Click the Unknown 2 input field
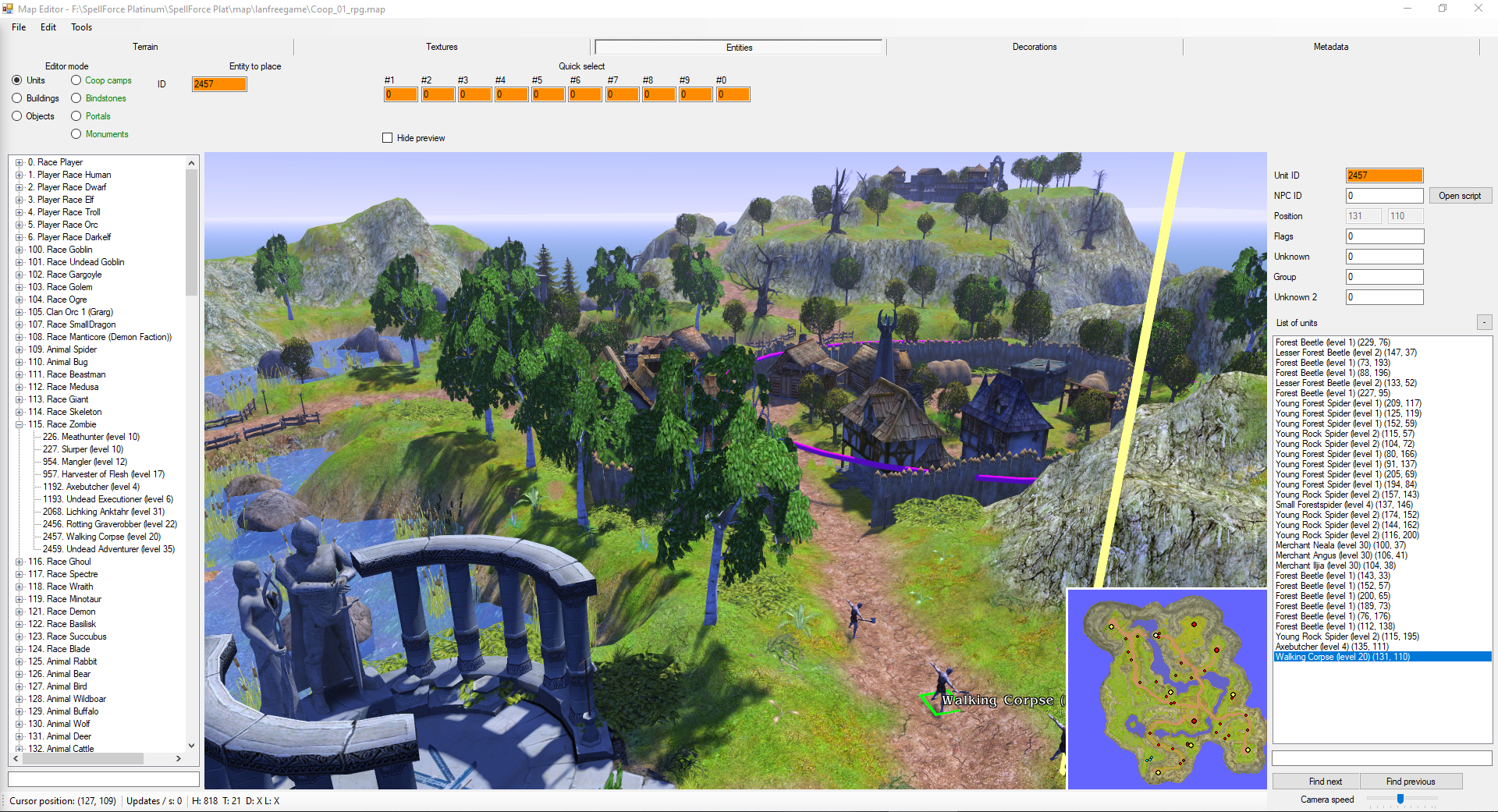Viewport: 1498px width, 812px height. (1384, 297)
